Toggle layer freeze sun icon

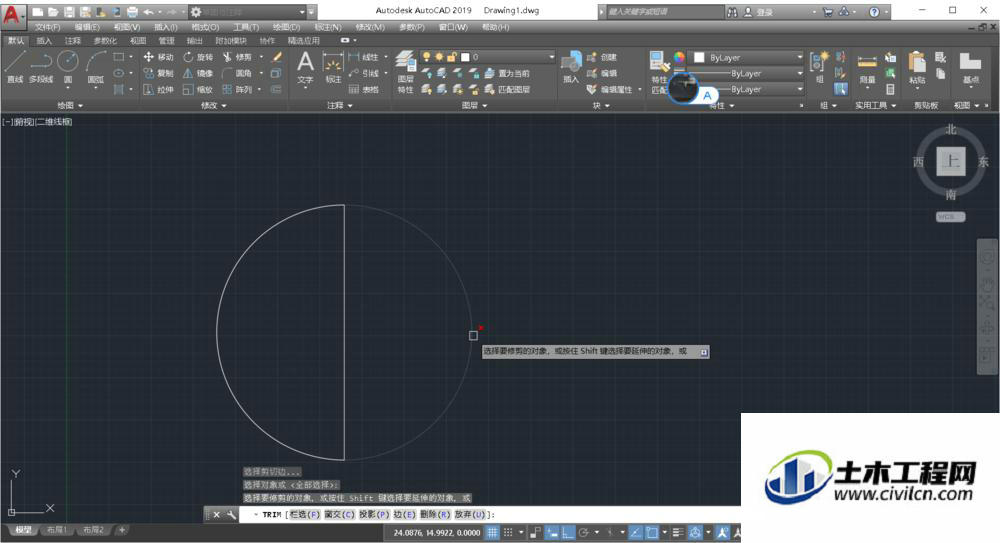(439, 57)
